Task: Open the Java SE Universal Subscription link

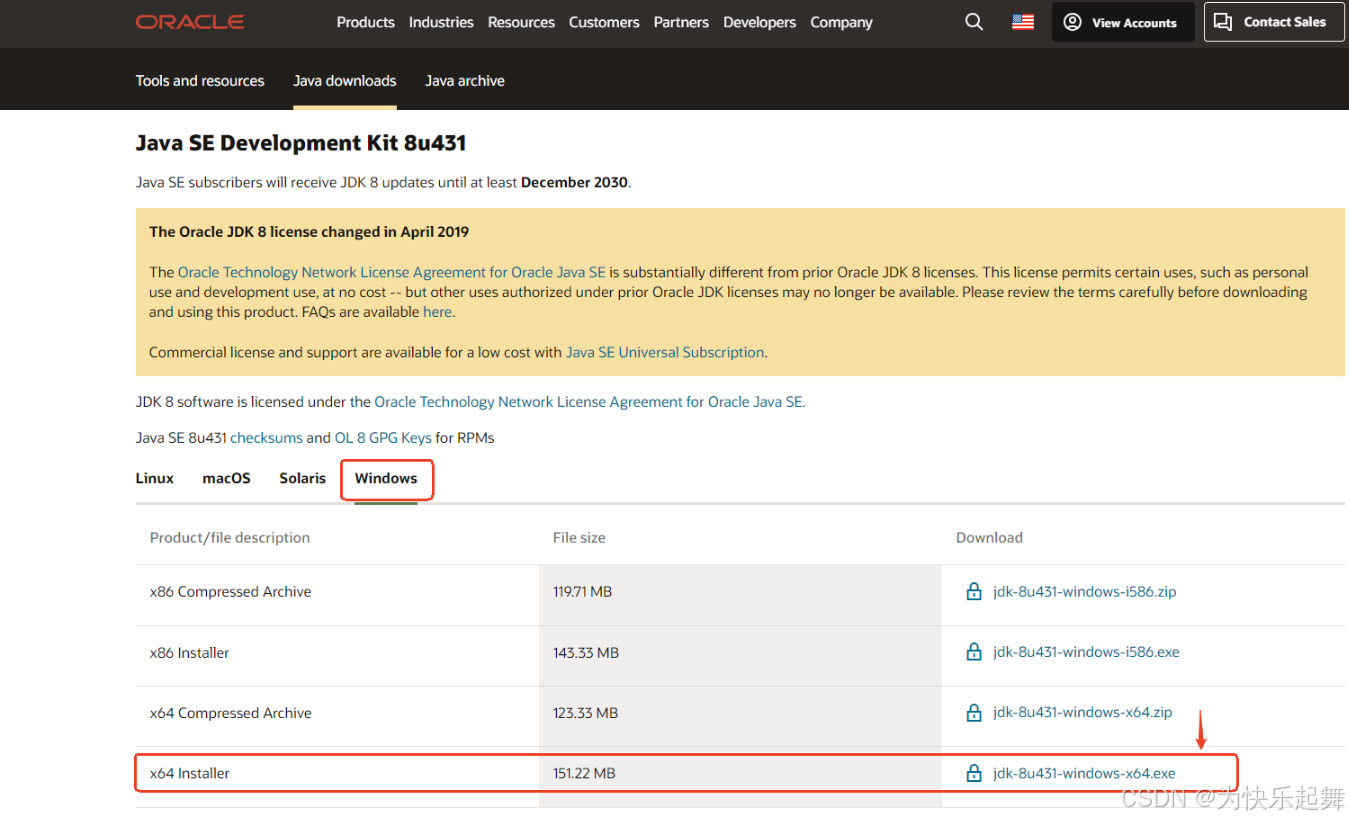Action: [665, 352]
